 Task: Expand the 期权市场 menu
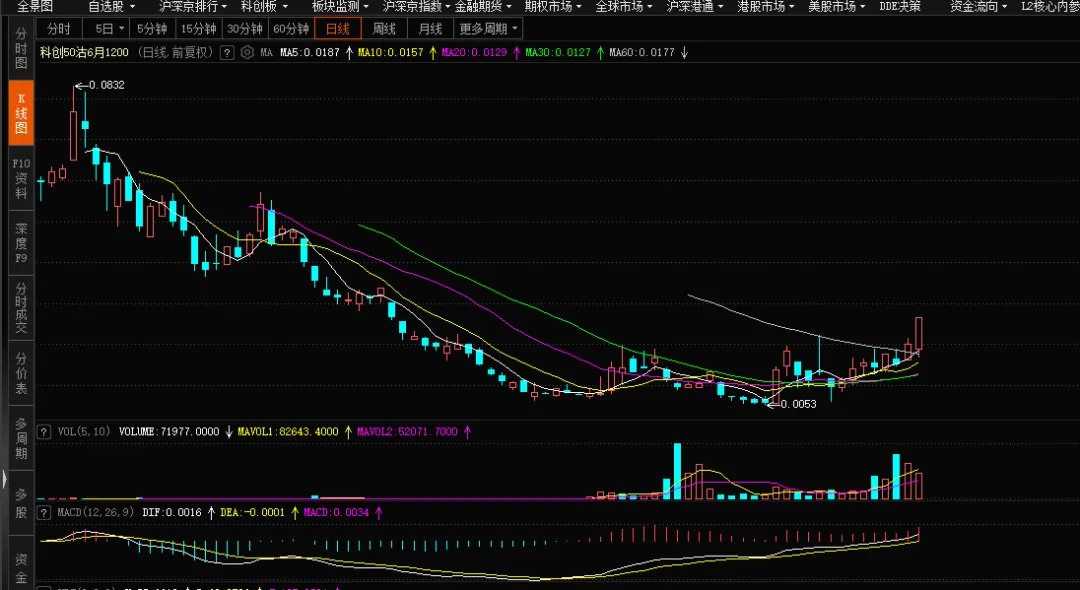(553, 6)
